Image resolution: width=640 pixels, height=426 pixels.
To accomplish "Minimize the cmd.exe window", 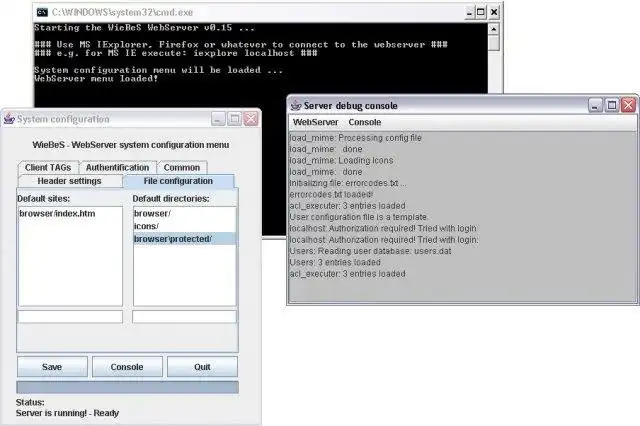I will [469, 12].
